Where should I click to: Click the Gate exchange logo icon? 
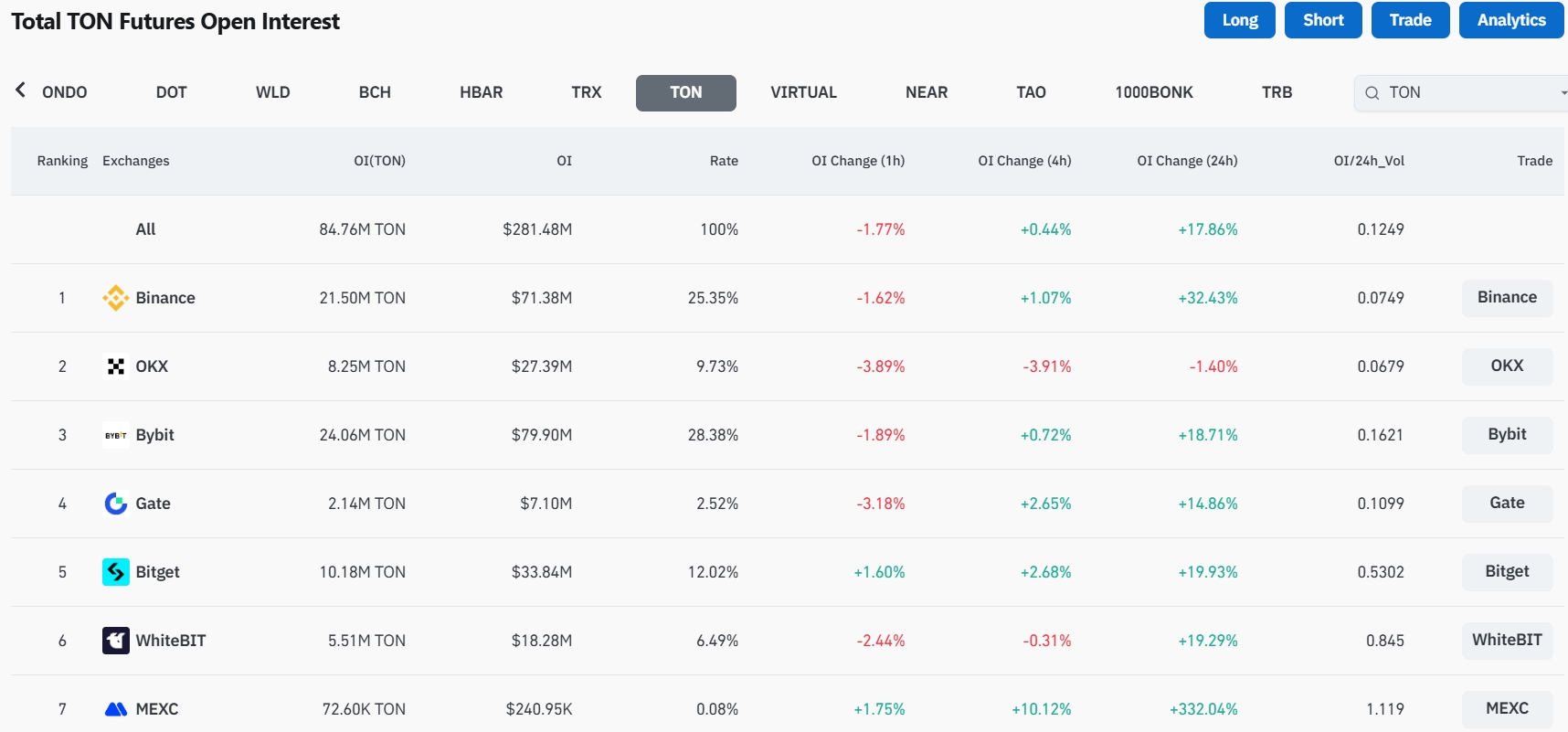[x=116, y=504]
